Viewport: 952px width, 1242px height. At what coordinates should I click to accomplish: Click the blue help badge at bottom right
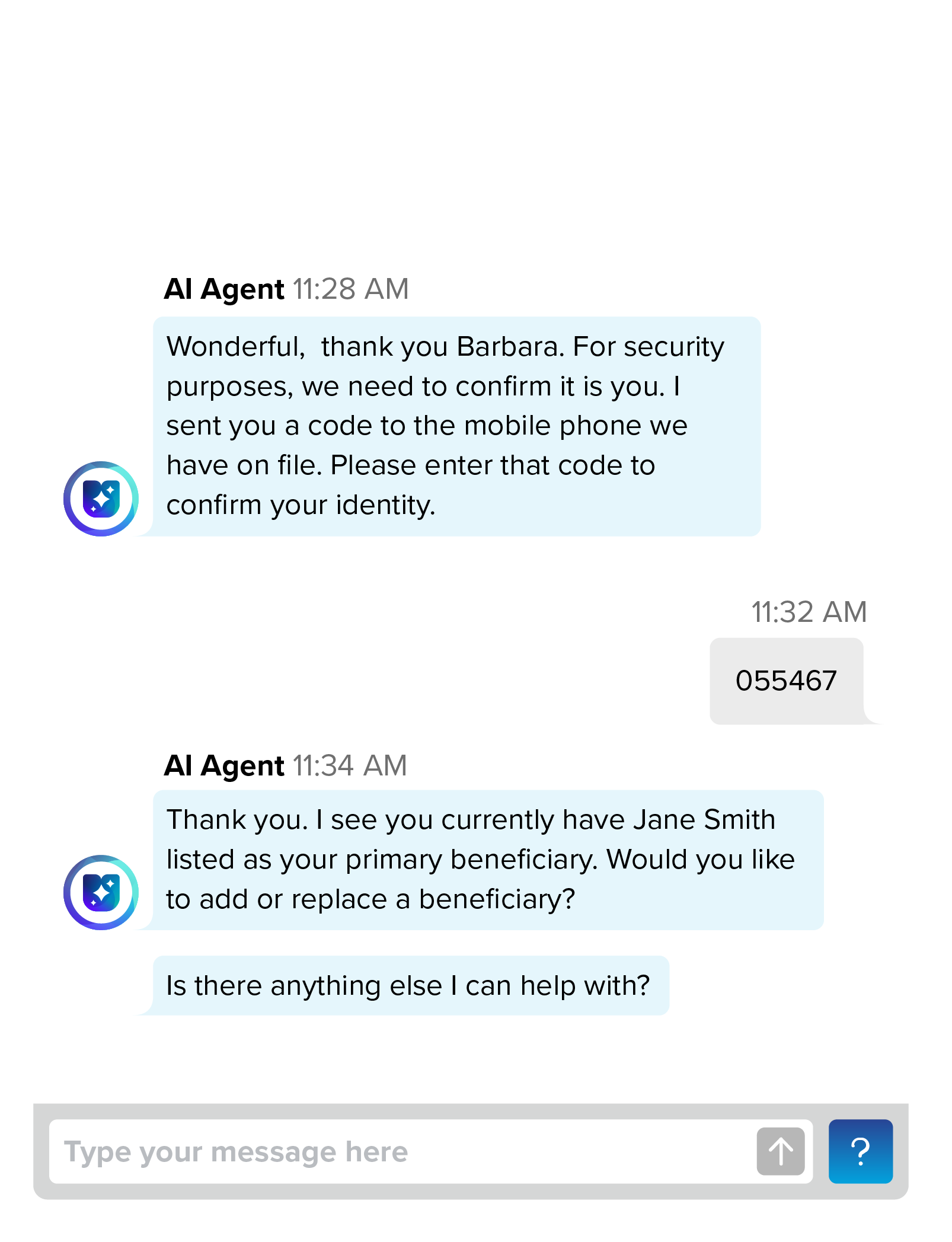pyautogui.click(x=860, y=1151)
